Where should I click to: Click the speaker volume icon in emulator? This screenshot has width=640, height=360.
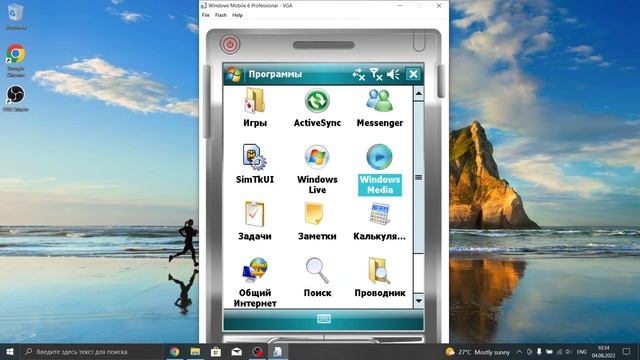pos(393,74)
